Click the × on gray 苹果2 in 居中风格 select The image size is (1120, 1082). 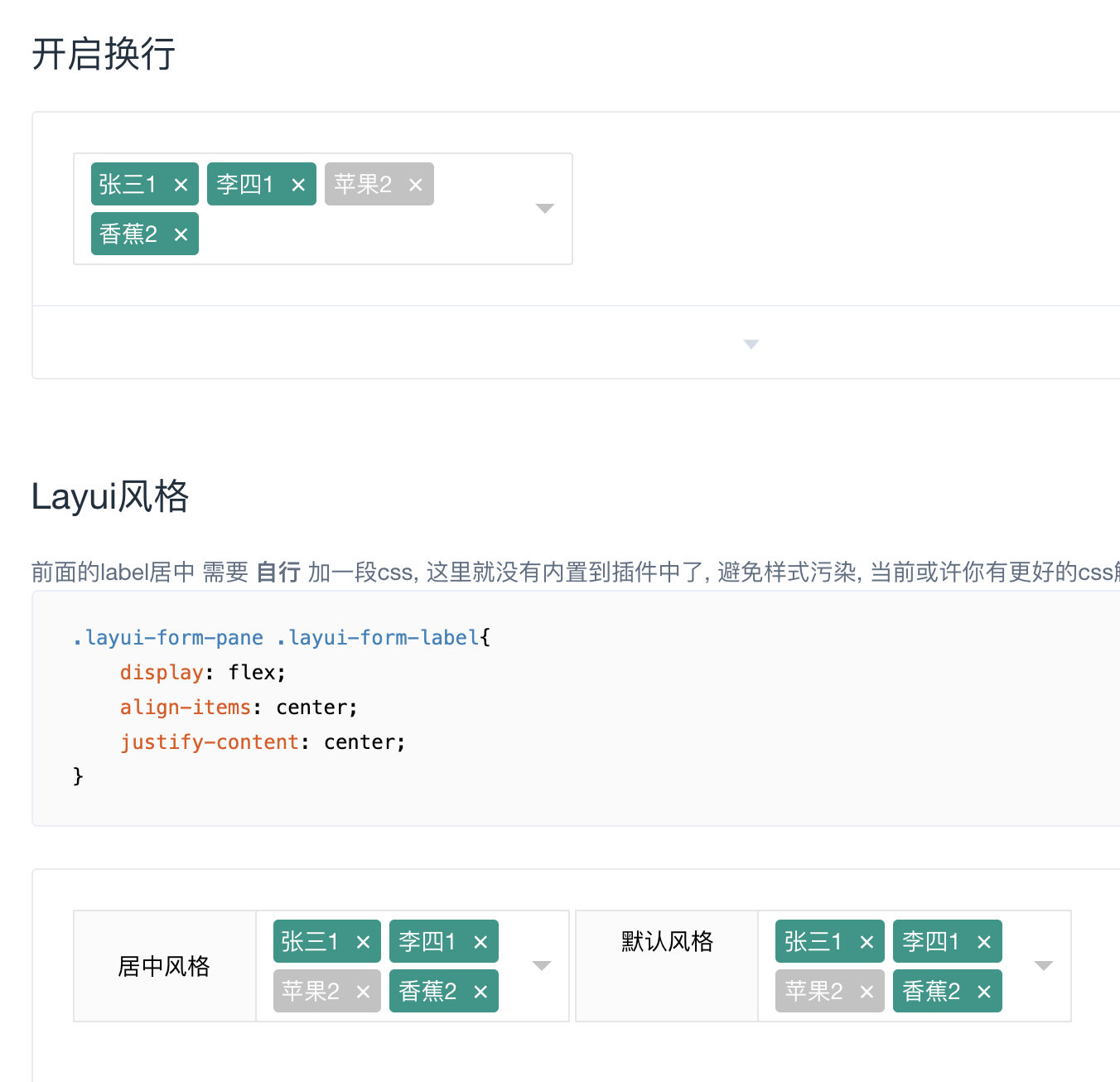(x=363, y=992)
